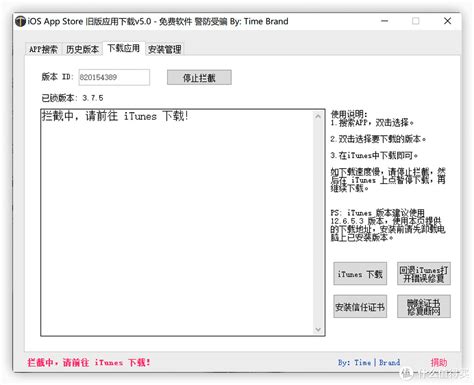The image size is (474, 385).
Task: Click instruction line 1.搜索APP，双击选择
Action: [372, 123]
